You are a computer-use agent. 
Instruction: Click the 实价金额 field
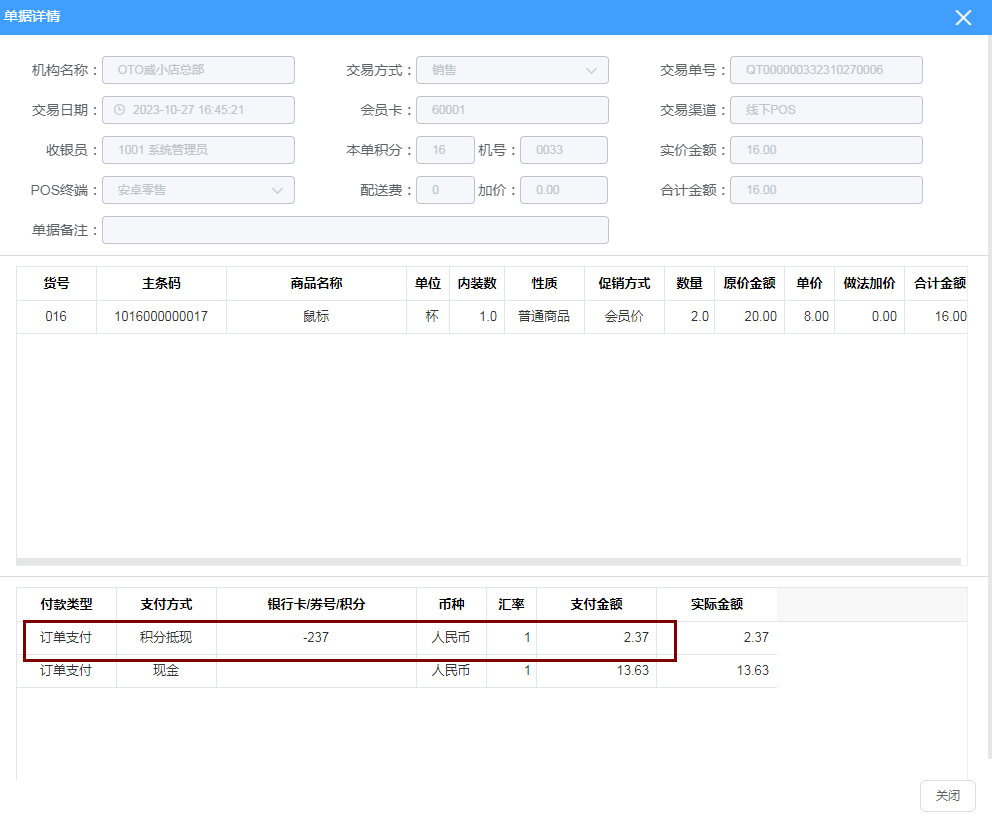point(825,150)
